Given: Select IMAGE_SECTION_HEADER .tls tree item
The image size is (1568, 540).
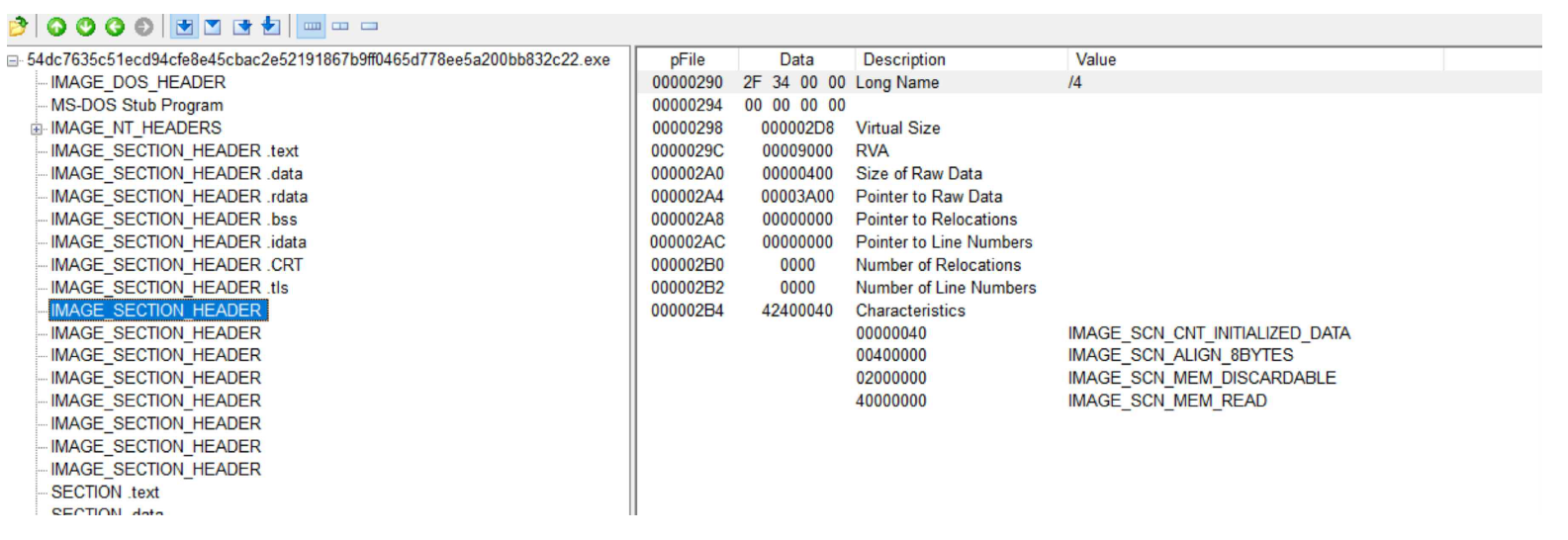Looking at the screenshot, I should [x=169, y=288].
